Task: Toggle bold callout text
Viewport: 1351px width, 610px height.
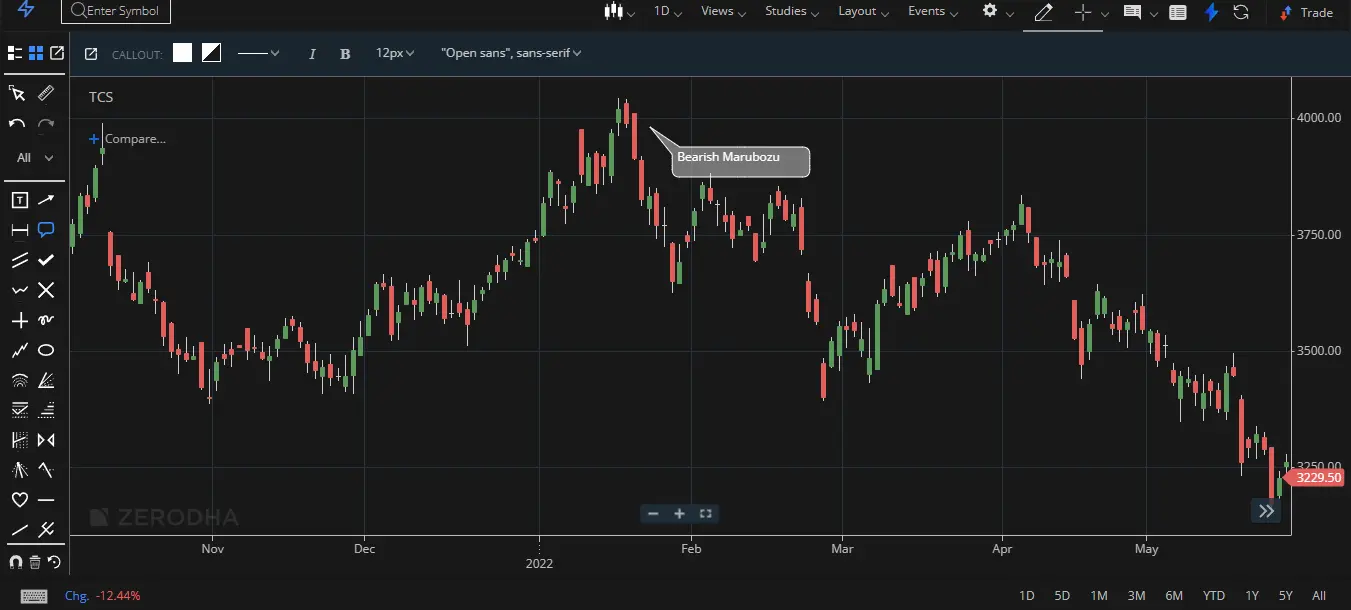Action: pos(345,54)
